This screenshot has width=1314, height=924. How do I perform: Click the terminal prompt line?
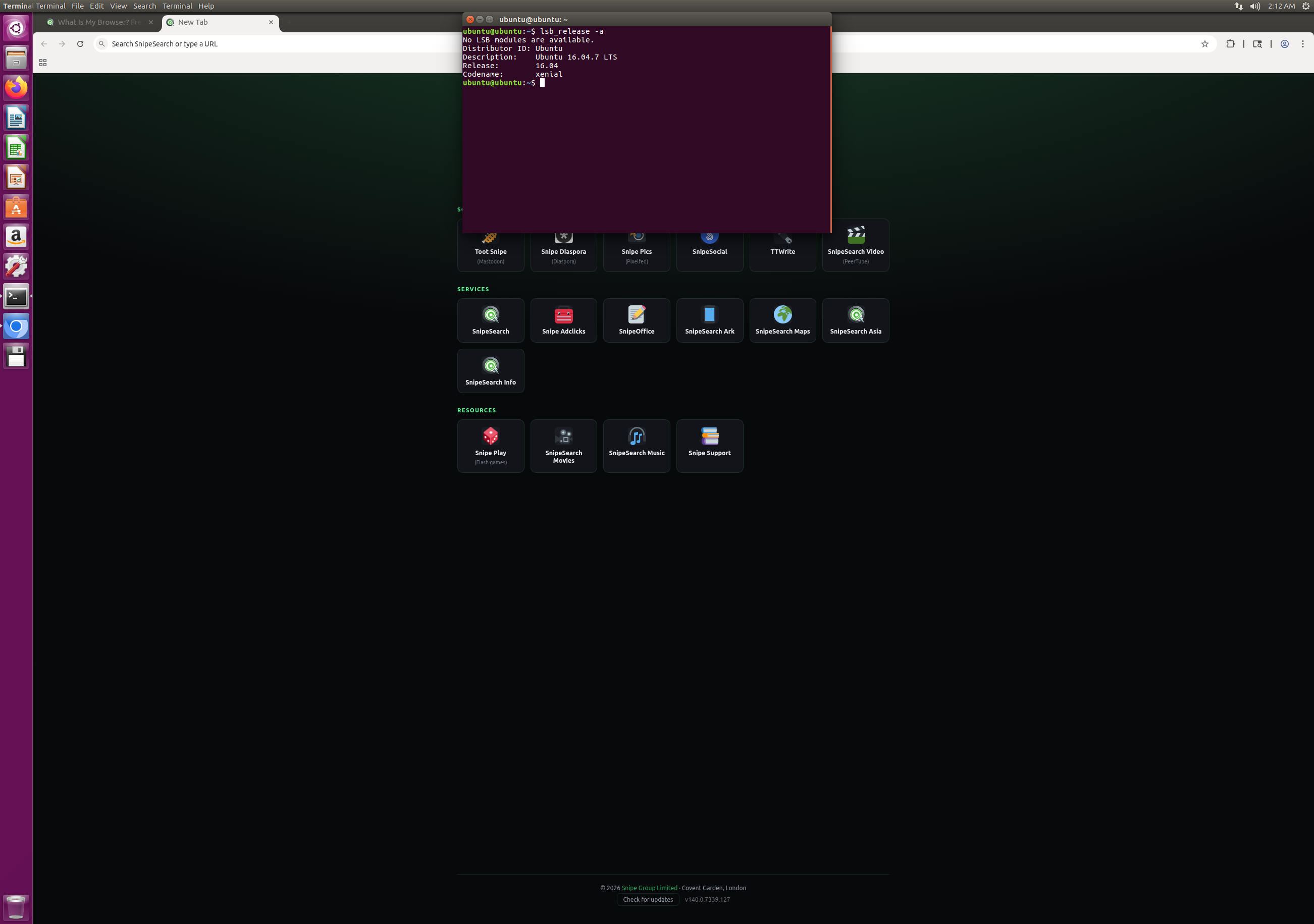[504, 83]
